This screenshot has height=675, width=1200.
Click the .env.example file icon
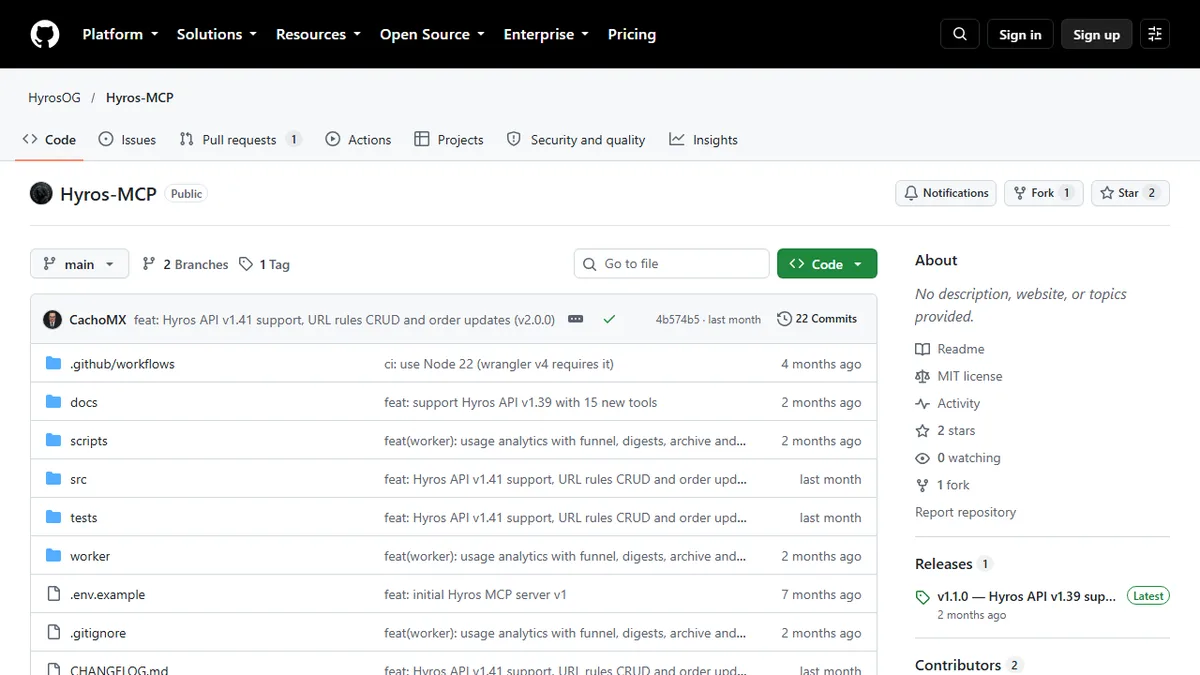pos(54,594)
